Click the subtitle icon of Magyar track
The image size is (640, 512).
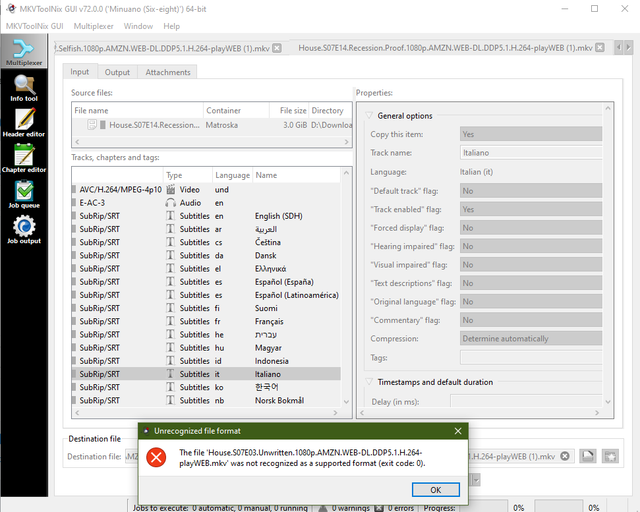click(x=171, y=347)
